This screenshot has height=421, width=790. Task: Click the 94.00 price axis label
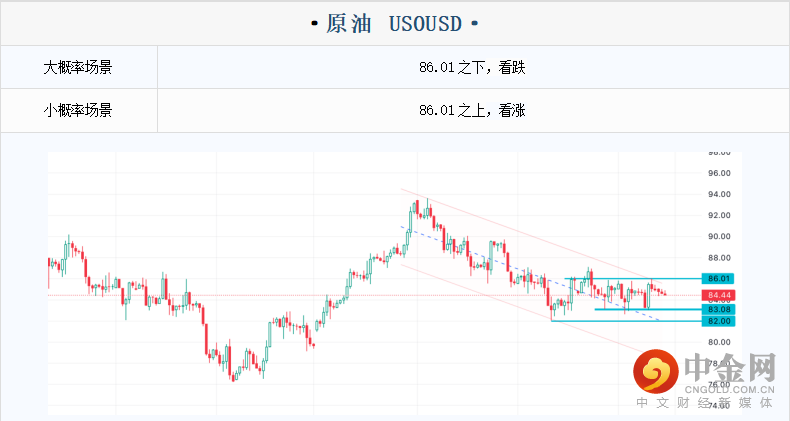[719, 195]
